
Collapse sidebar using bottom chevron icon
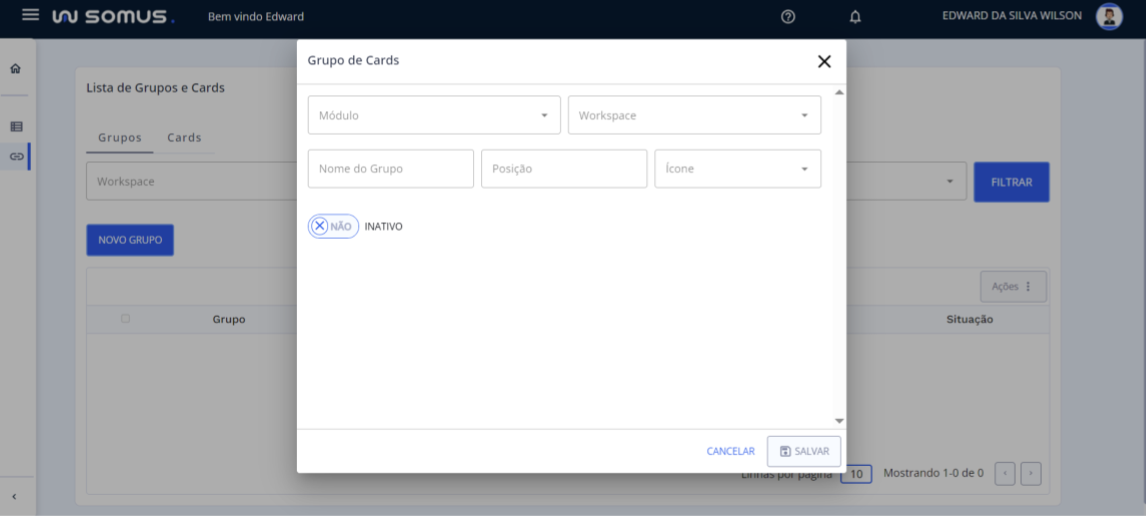point(15,497)
